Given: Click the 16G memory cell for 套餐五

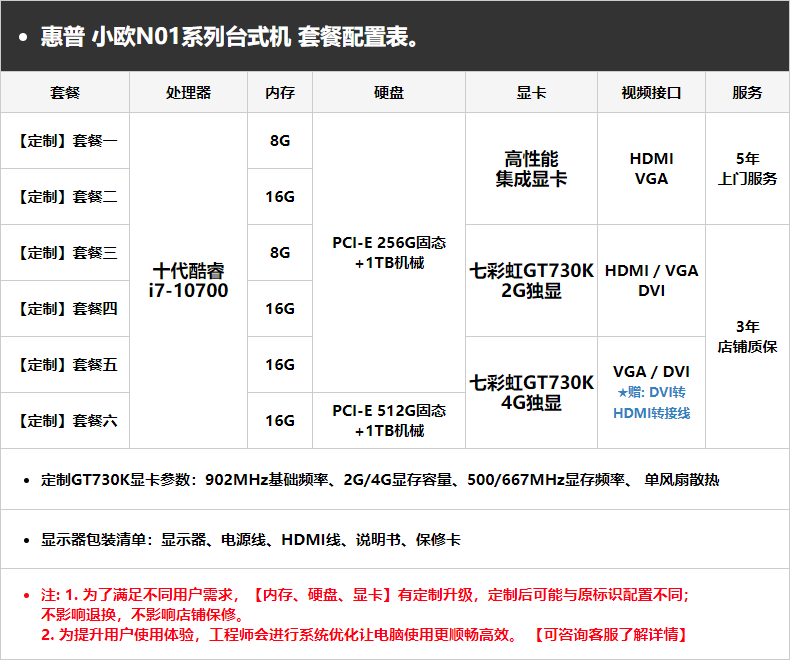Looking at the screenshot, I should (280, 365).
